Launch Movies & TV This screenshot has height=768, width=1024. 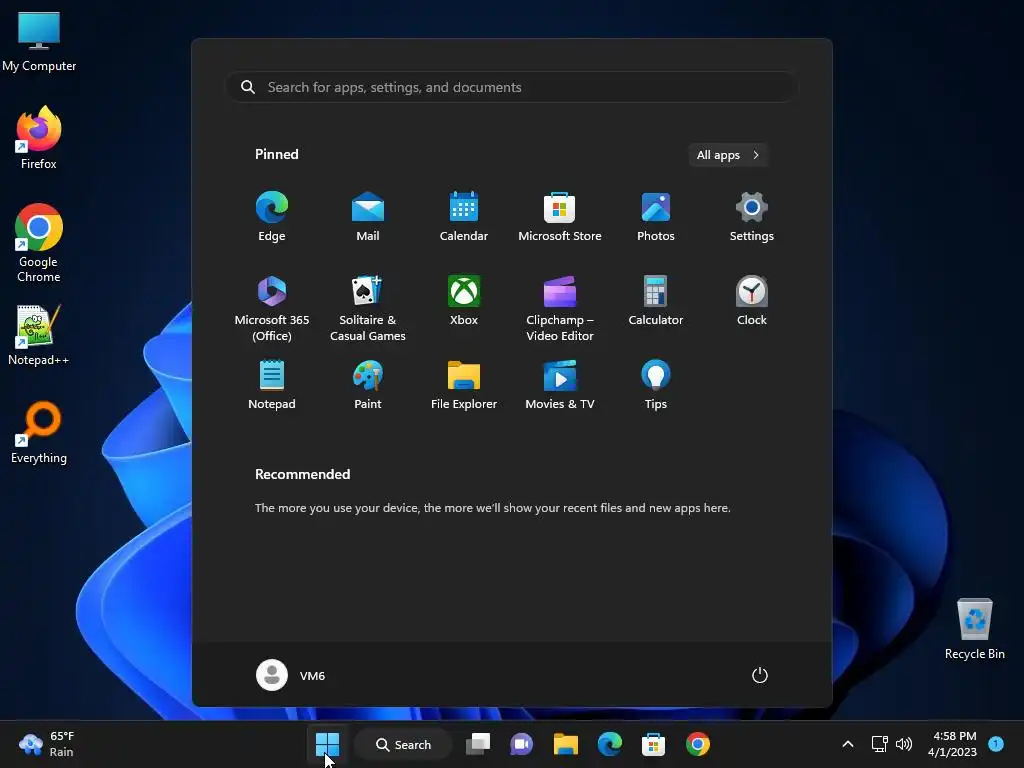tap(560, 385)
